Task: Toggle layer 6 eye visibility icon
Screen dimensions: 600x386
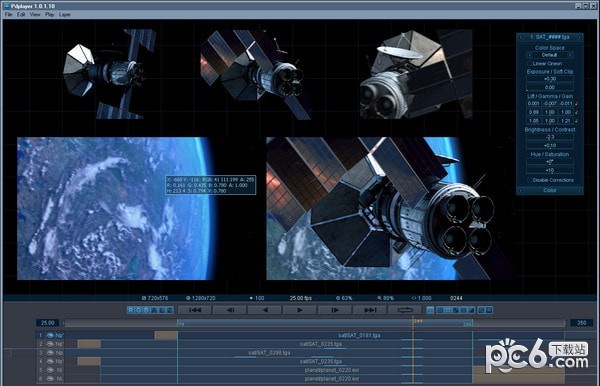Action: pyautogui.click(x=50, y=379)
